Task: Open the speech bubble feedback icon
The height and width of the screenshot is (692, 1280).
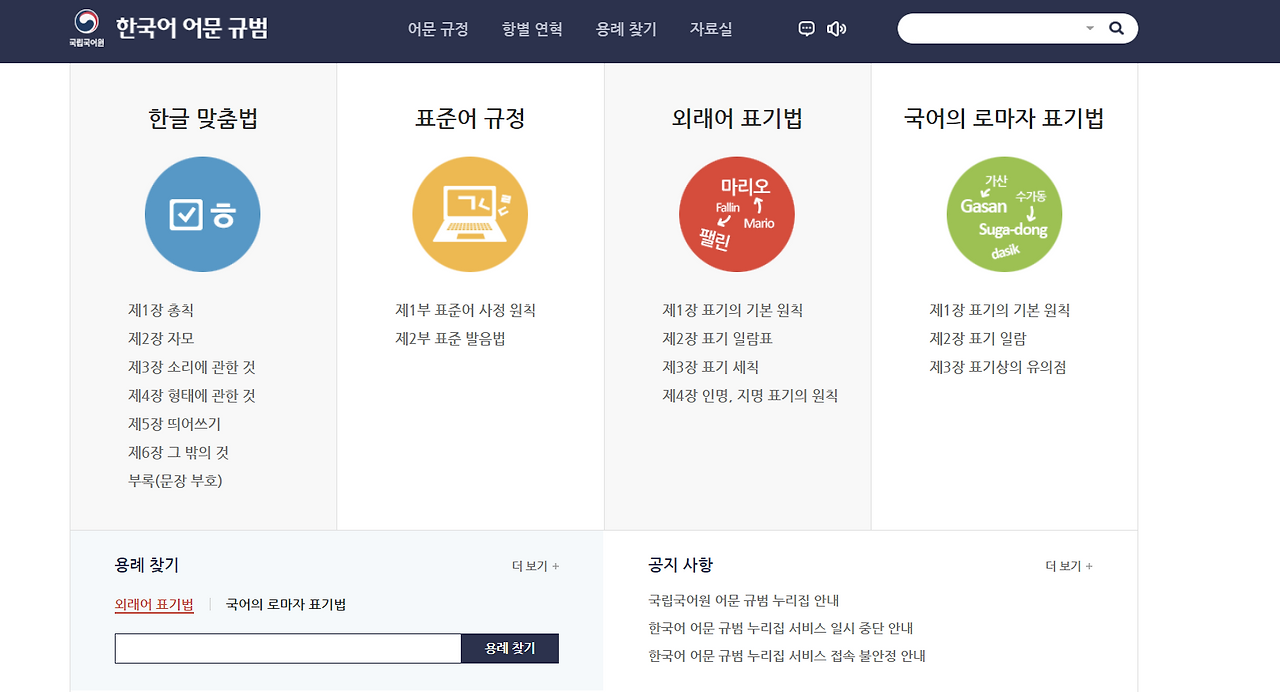Action: [x=806, y=29]
